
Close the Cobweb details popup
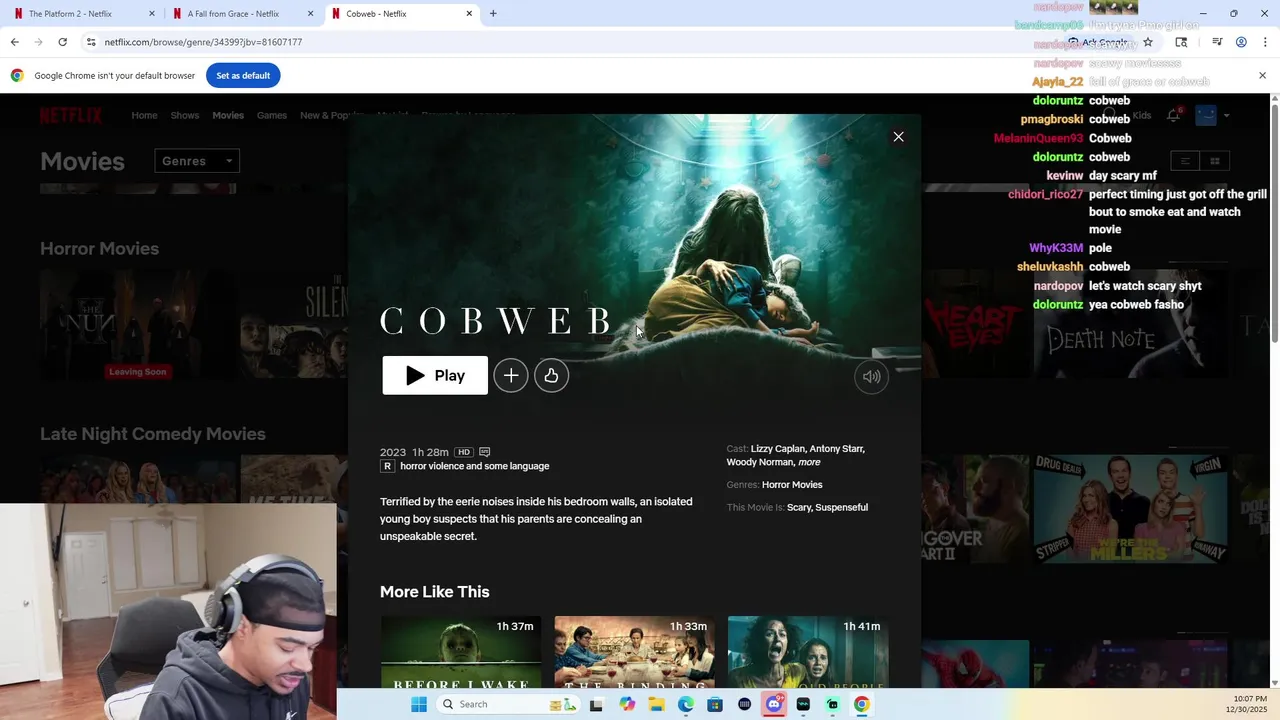(898, 137)
